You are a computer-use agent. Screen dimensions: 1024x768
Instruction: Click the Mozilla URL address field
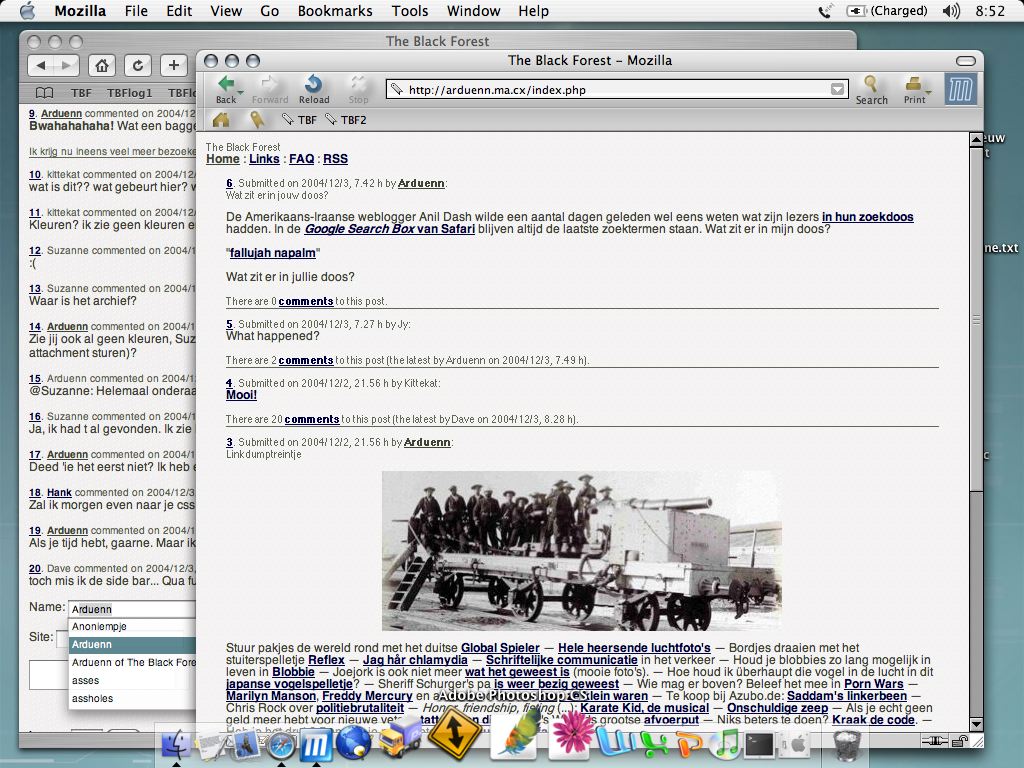pyautogui.click(x=618, y=89)
